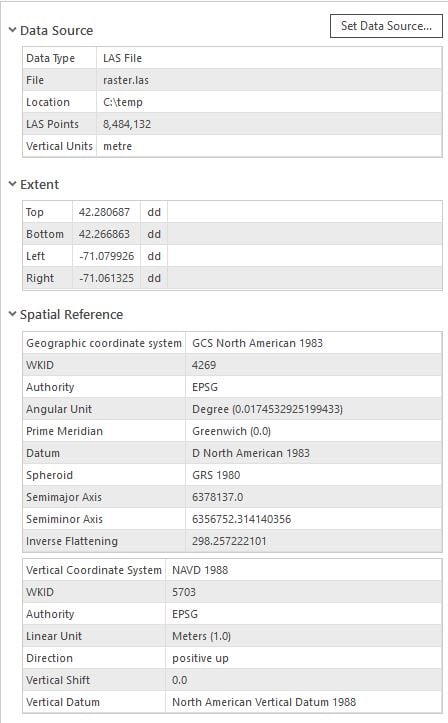
Task: Click the Left extent value -71.079926
Action: coord(106,256)
